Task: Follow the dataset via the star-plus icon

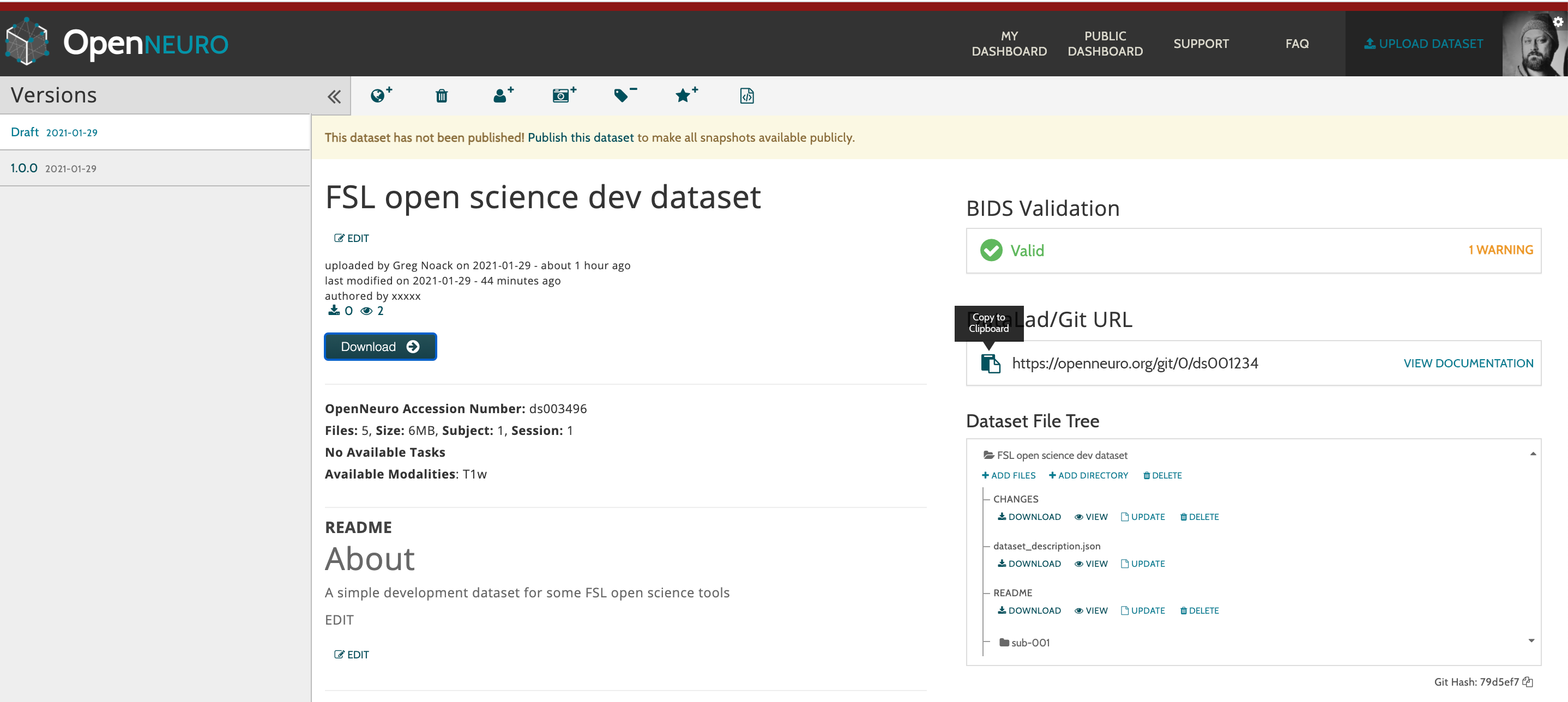Action: pyautogui.click(x=685, y=95)
